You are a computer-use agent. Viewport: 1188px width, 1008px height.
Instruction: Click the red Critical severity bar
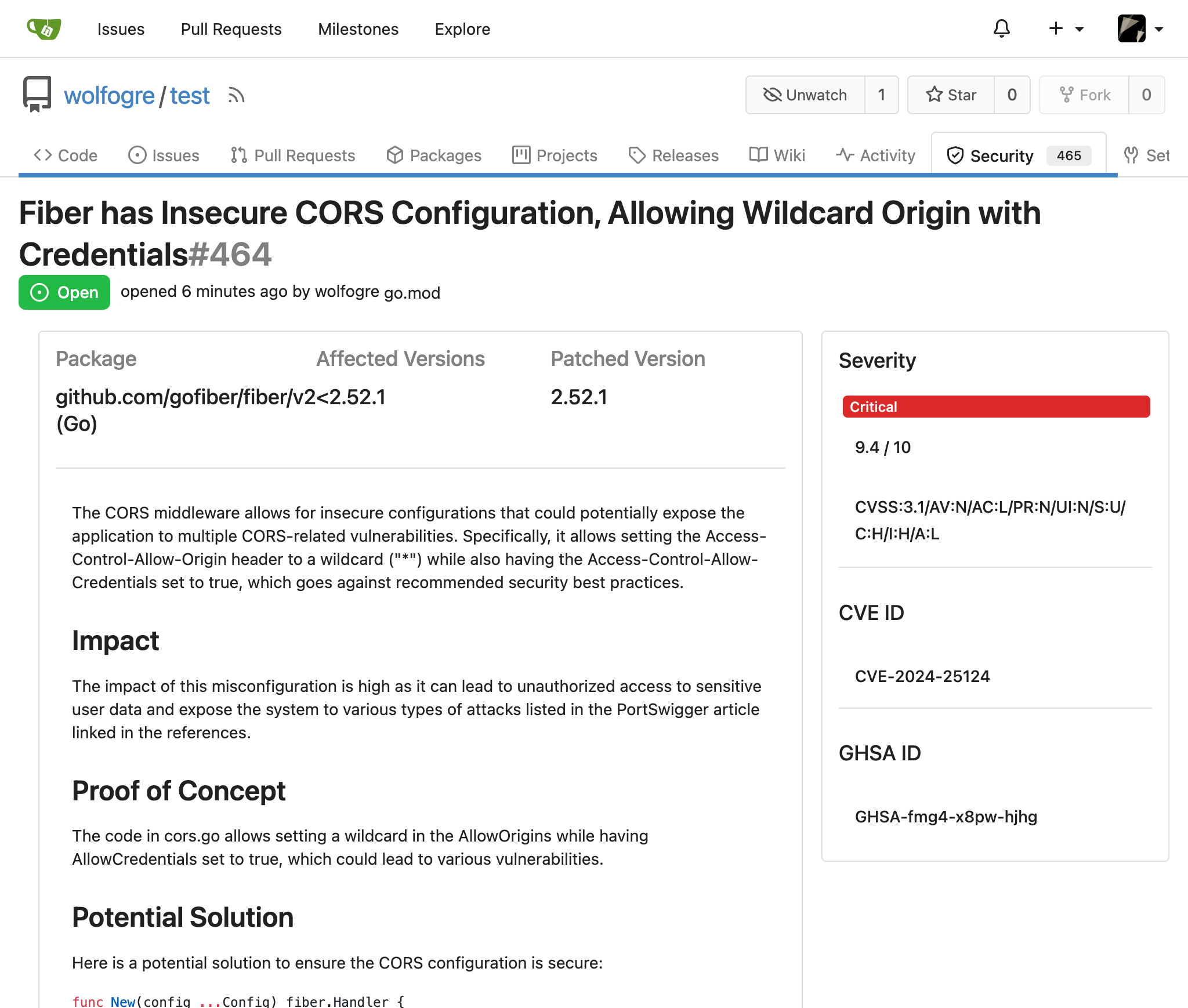996,407
